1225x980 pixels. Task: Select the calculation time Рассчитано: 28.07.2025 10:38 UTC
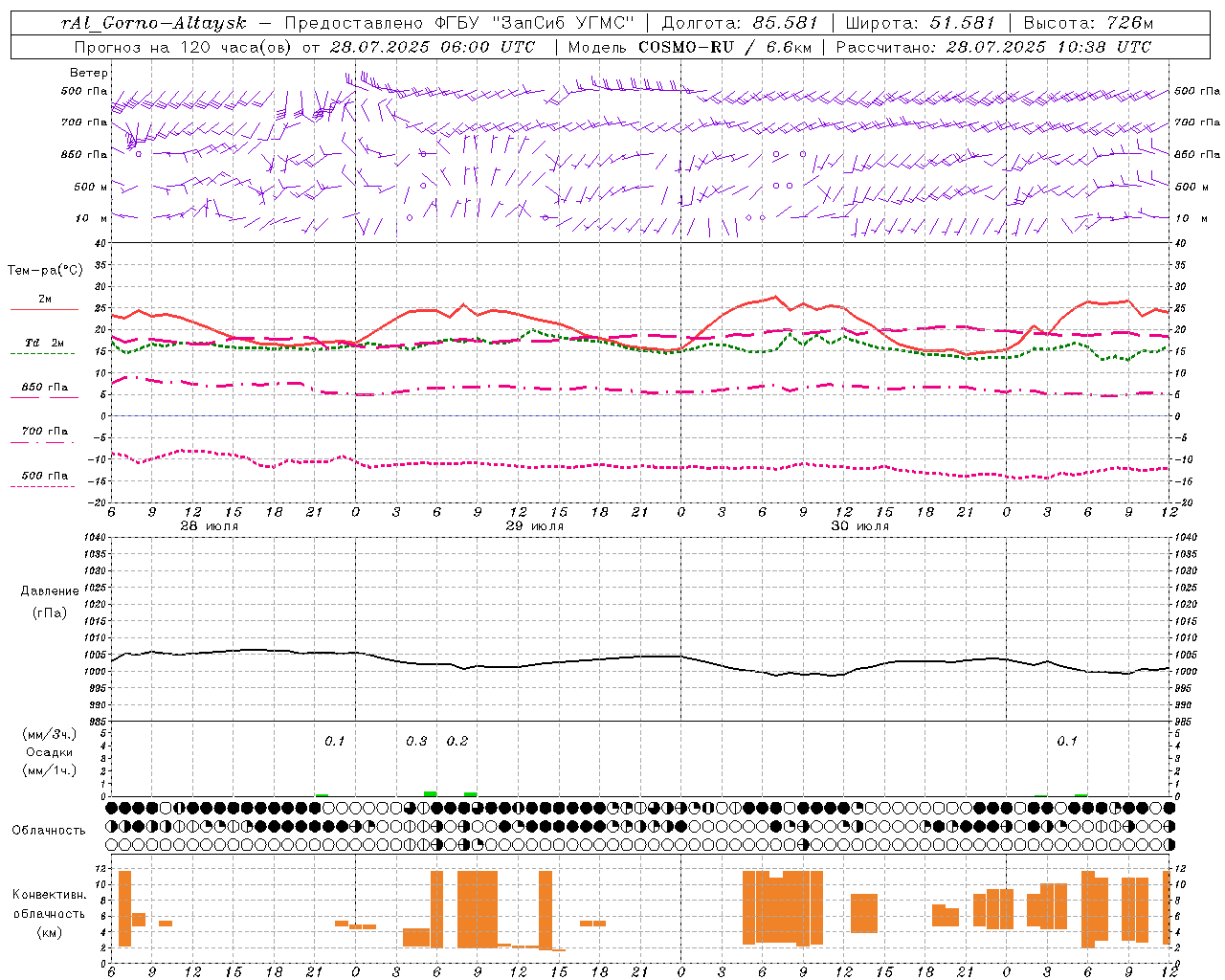pyautogui.click(x=993, y=47)
